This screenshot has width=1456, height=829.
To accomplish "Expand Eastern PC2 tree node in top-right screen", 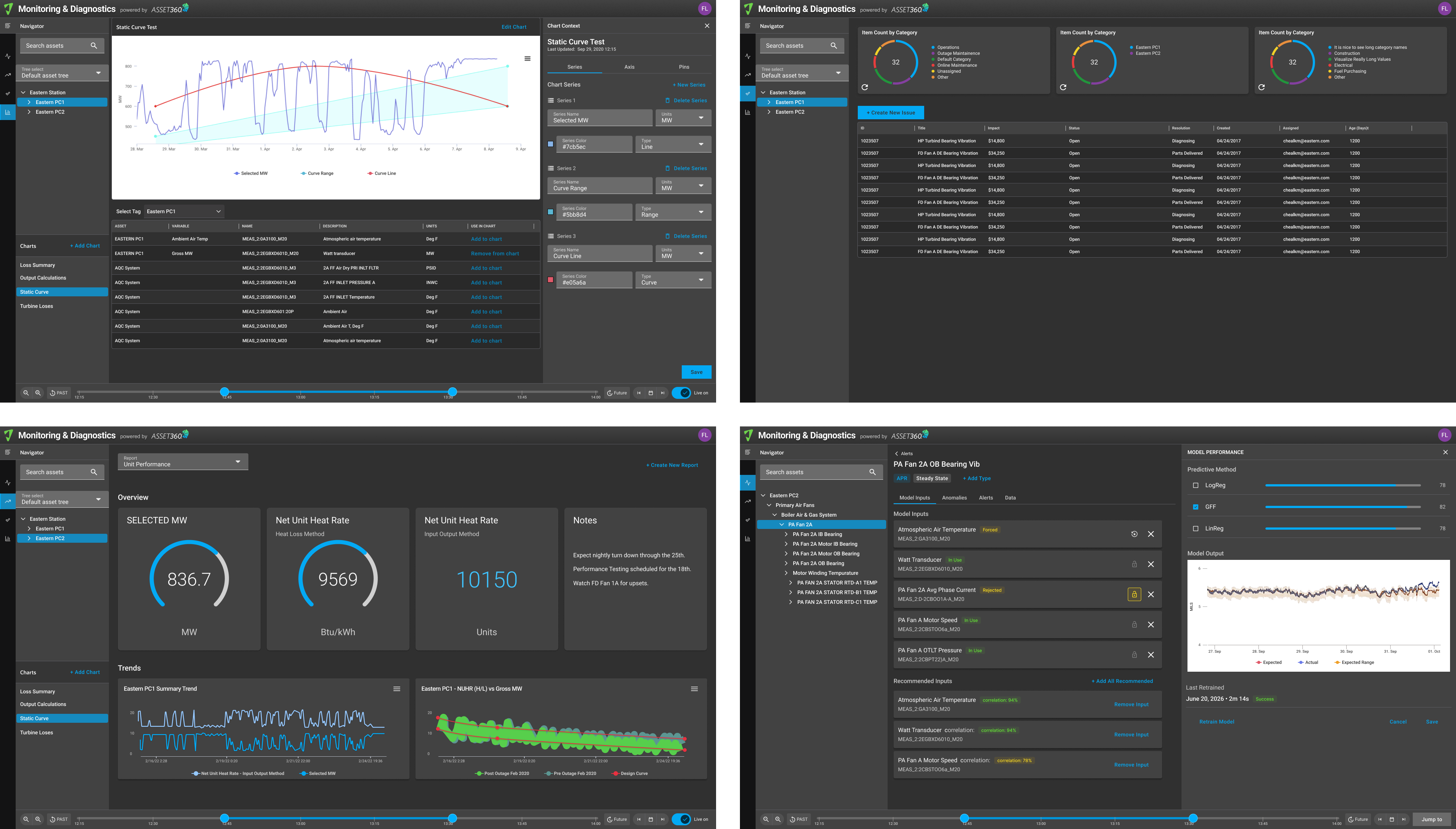I will [769, 112].
